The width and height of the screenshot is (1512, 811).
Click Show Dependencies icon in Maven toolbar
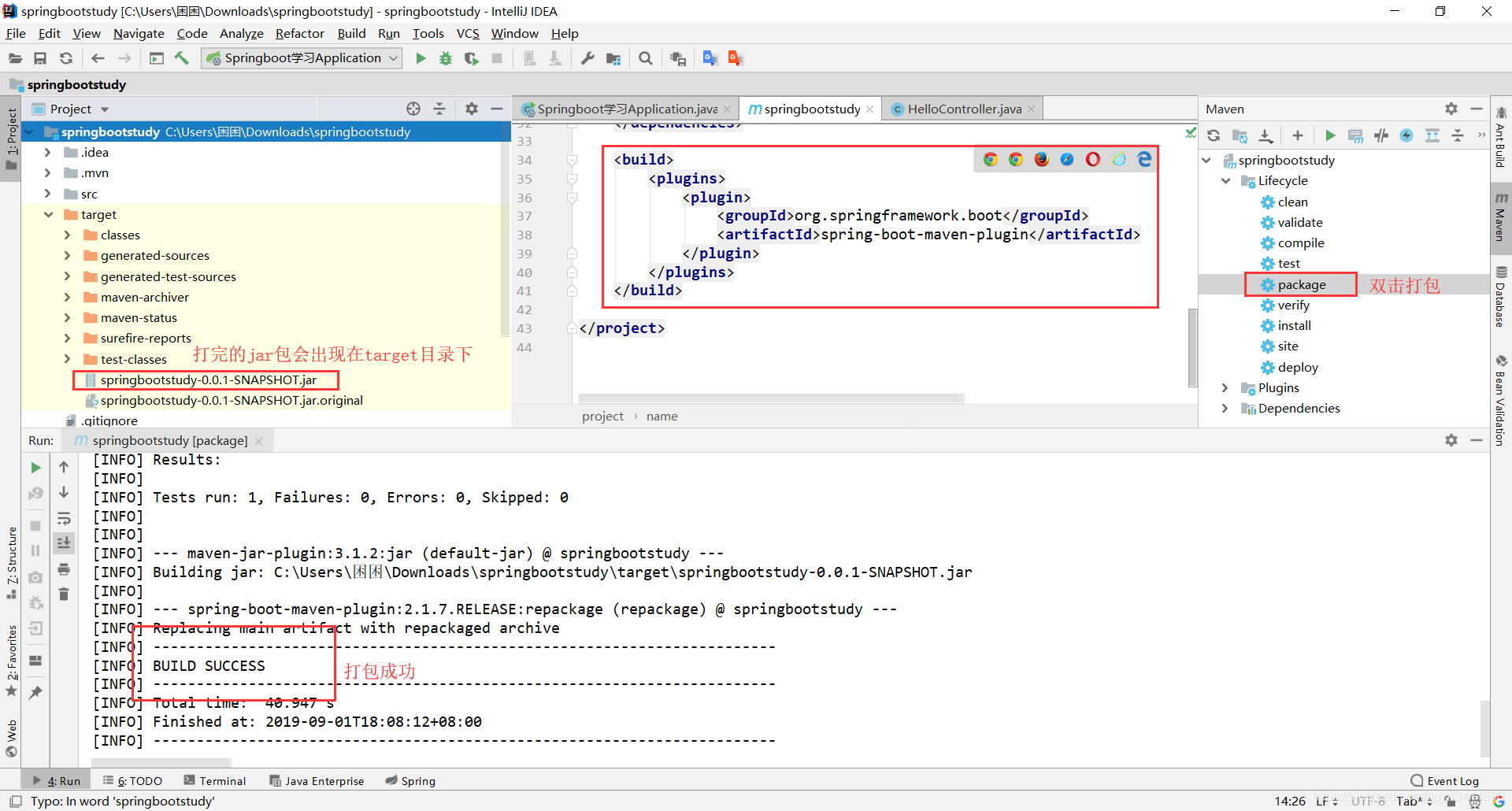(1432, 135)
